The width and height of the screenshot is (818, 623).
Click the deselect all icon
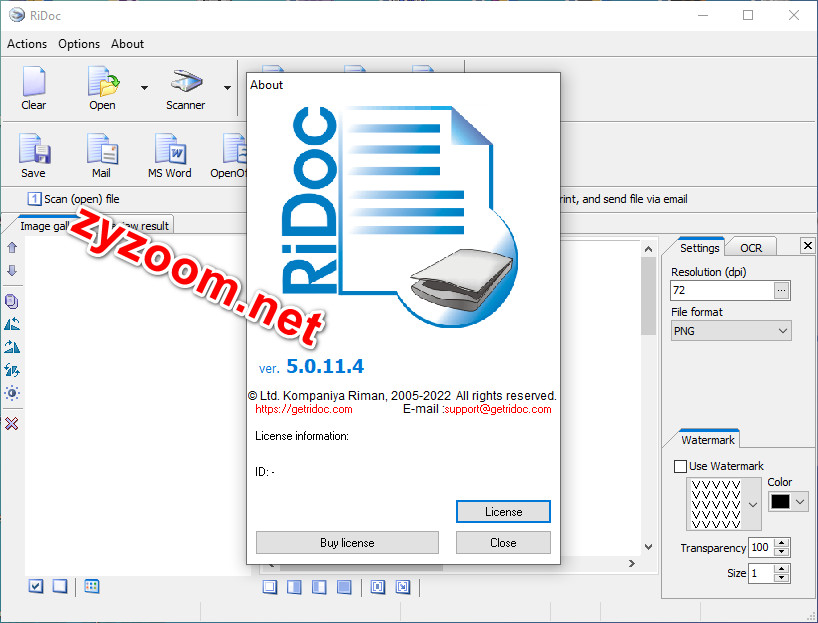click(60, 586)
